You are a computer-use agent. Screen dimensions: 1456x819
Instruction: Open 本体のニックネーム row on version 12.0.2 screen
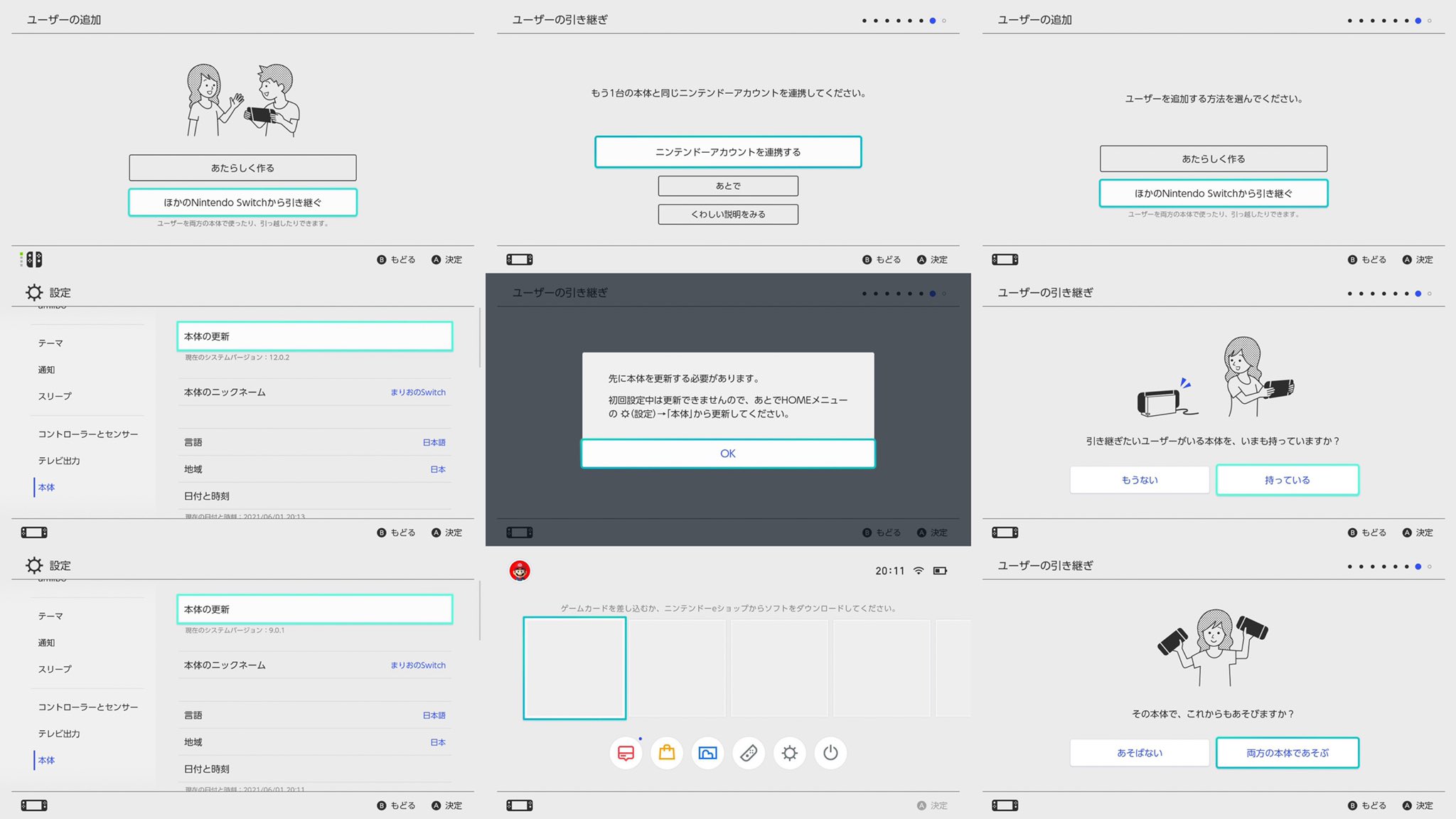coord(314,392)
